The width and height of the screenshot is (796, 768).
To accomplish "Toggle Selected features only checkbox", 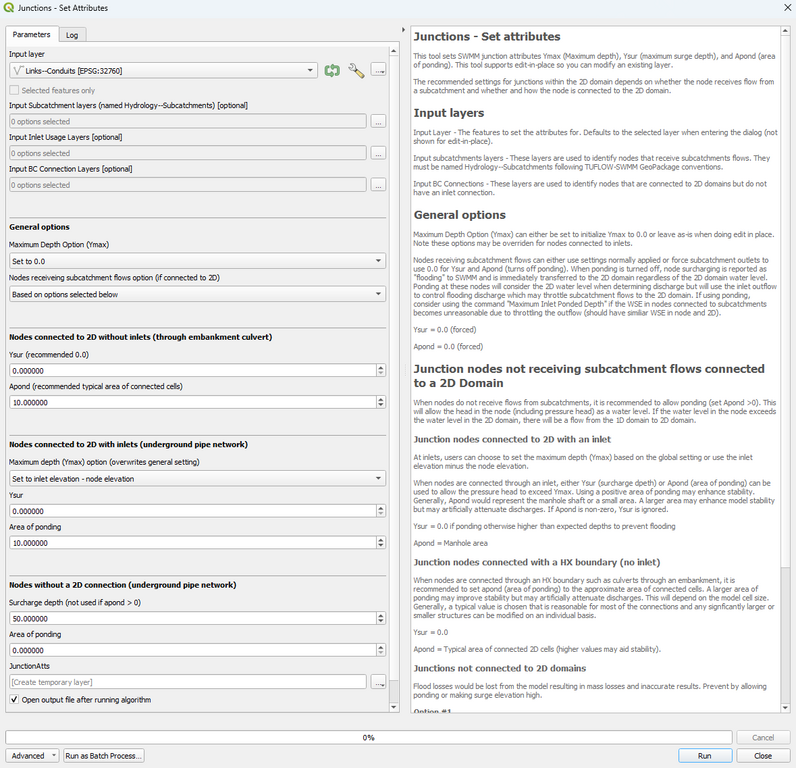I will 15,90.
